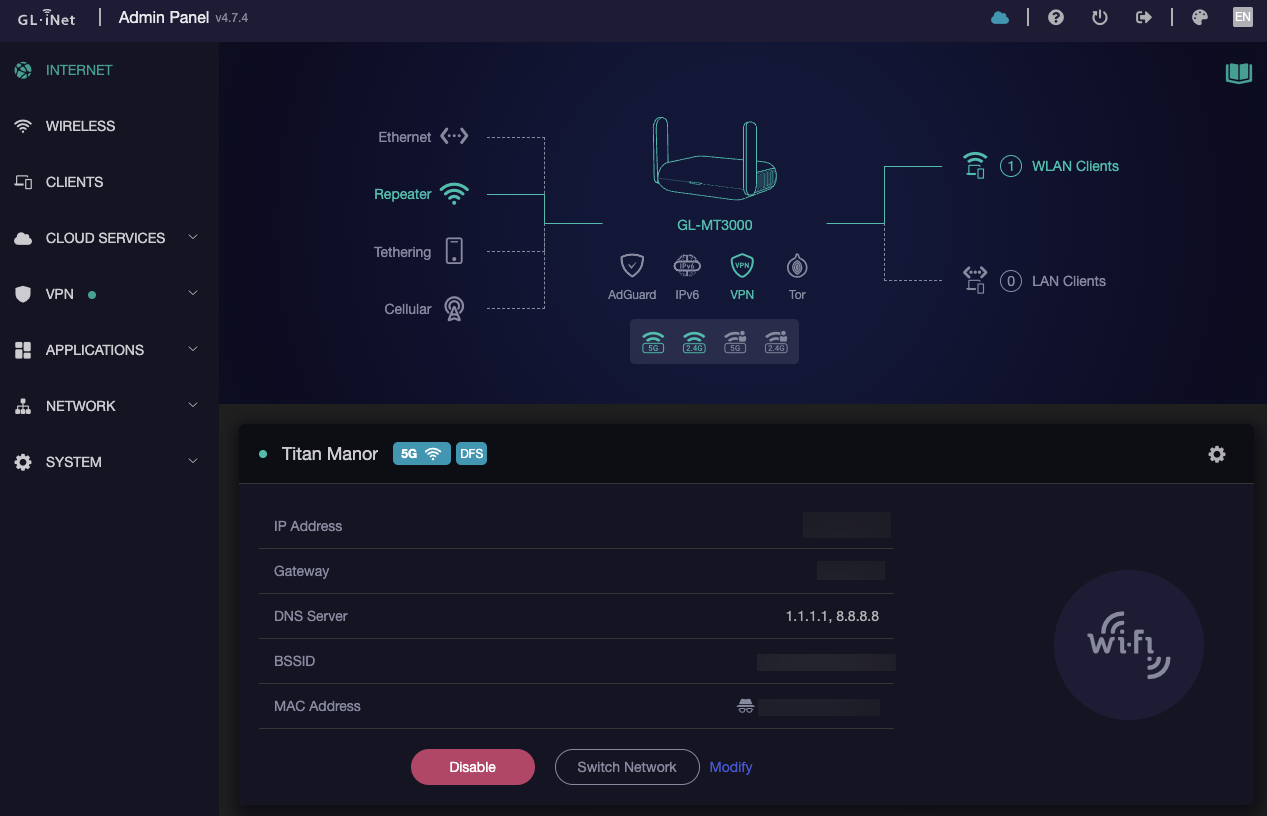The width and height of the screenshot is (1267, 816).
Task: Click the large Wi-Fi logo circle
Action: pyautogui.click(x=1129, y=645)
